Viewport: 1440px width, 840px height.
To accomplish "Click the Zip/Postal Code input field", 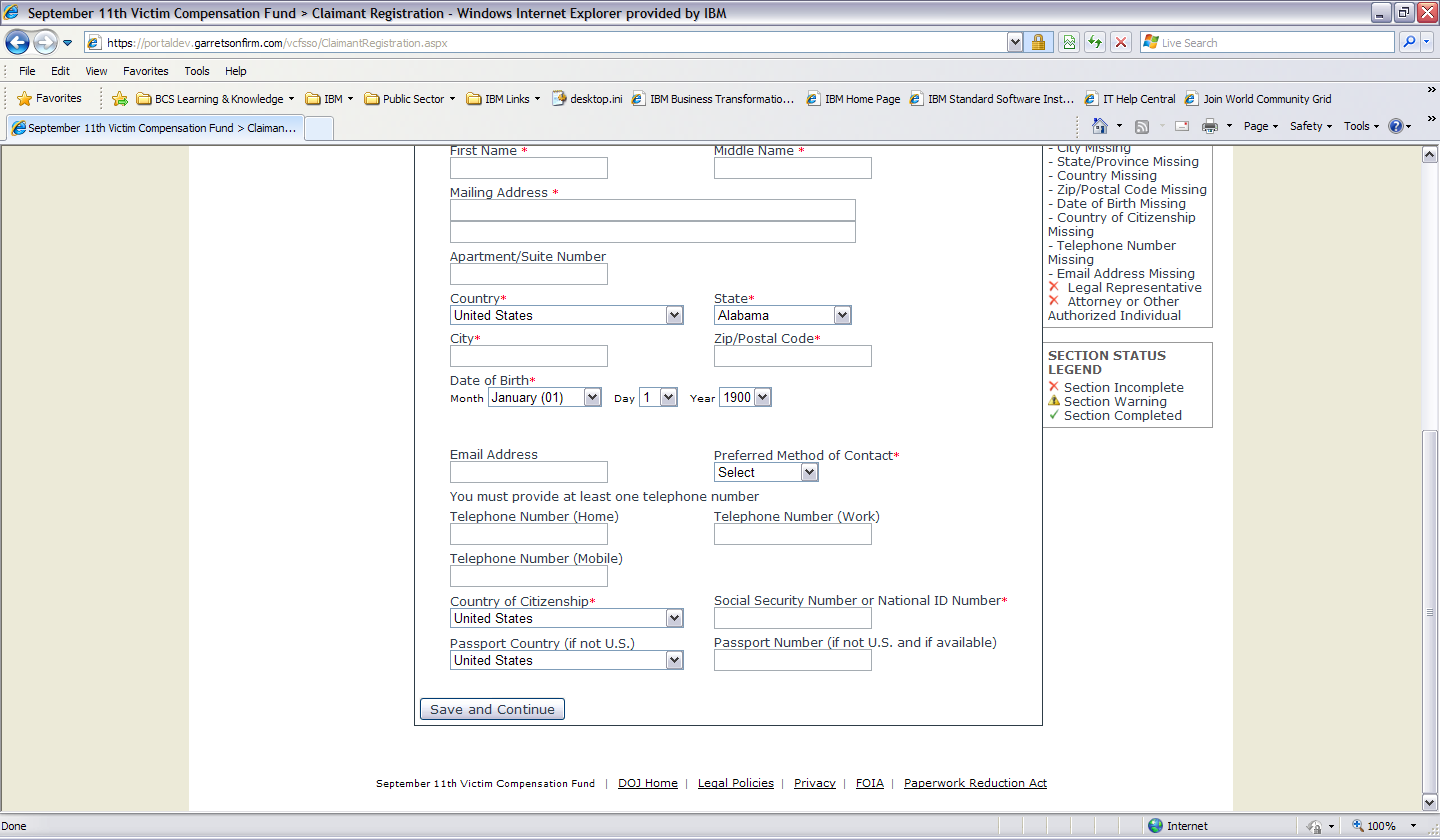I will 792,356.
